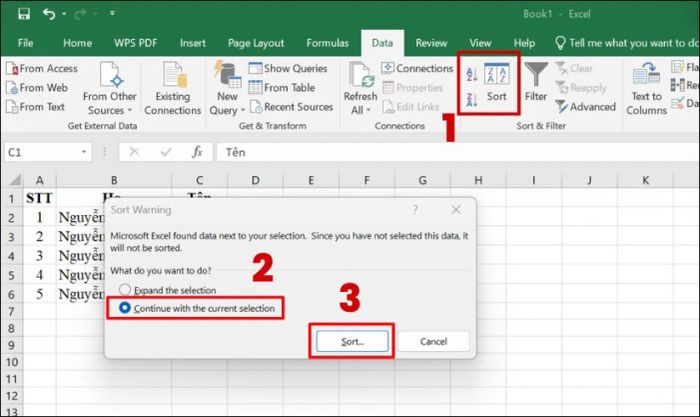Open the File tab
This screenshot has width=700, height=417.
[25, 43]
